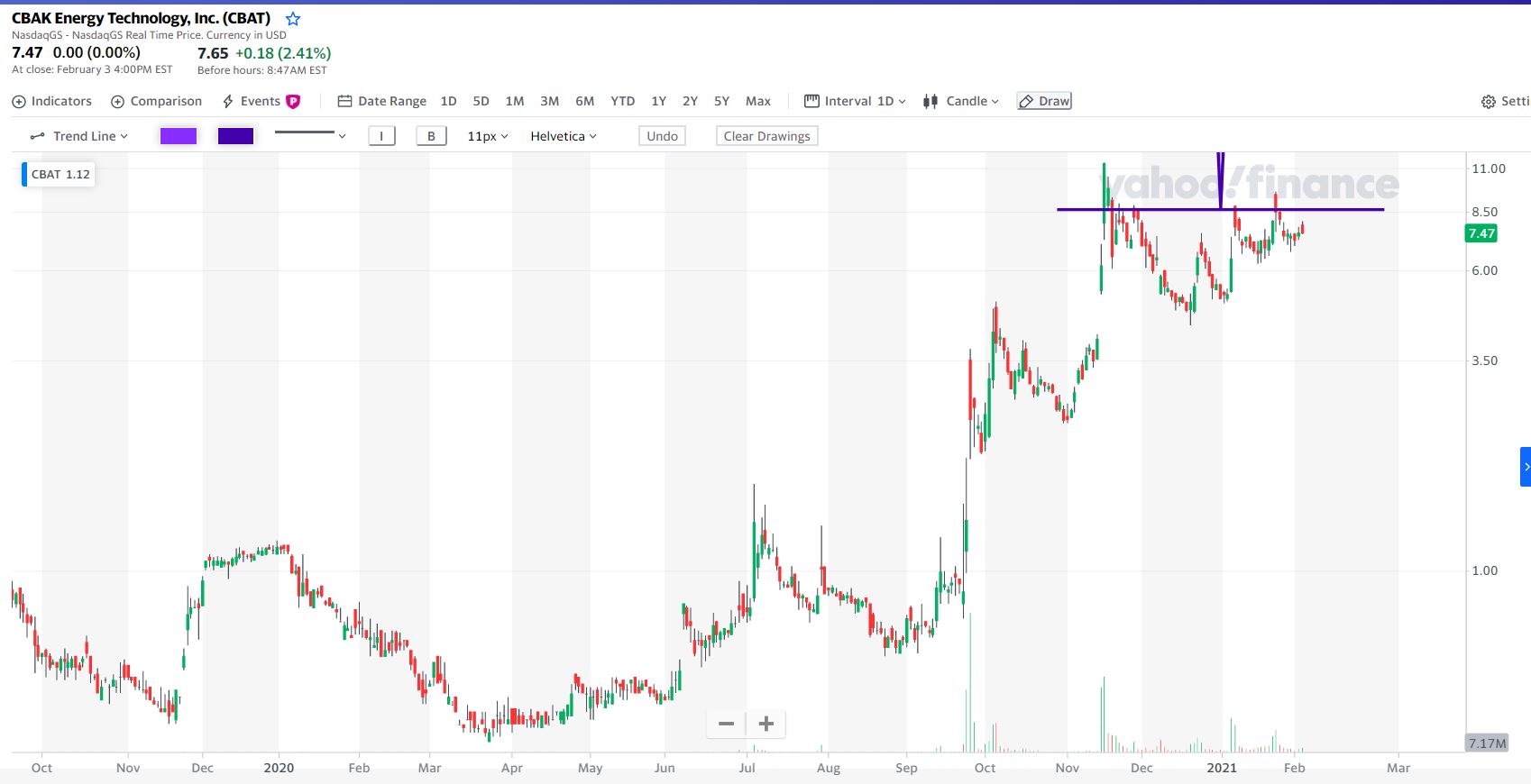
Task: Click the pre-market price 7.65
Action: click(x=213, y=53)
